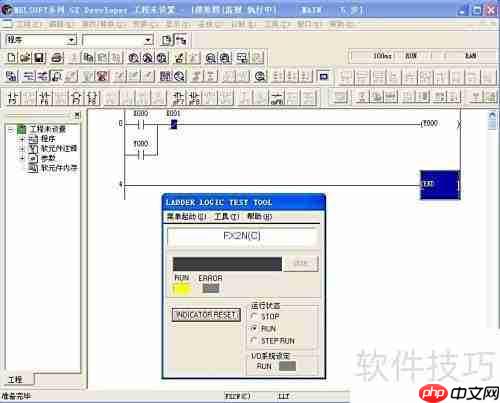Click the PLC write icon
The image size is (500, 403).
(180, 58)
